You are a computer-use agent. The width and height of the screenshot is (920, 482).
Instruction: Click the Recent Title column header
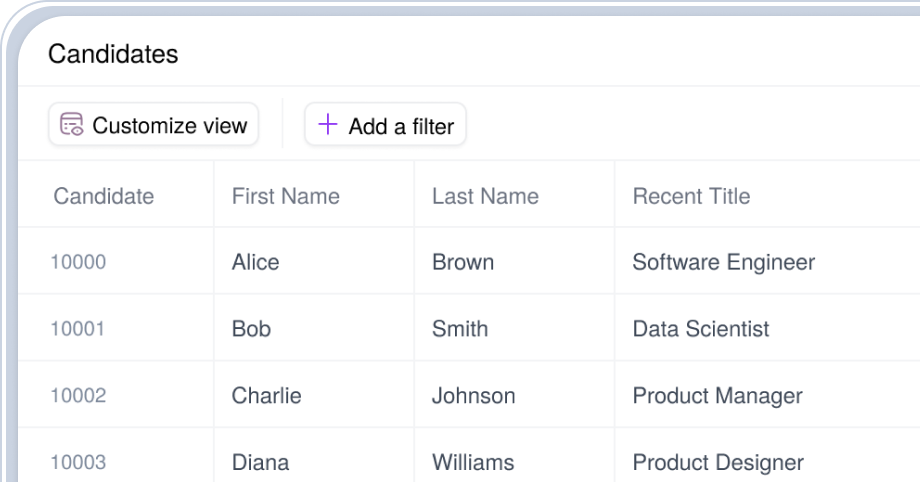click(691, 196)
